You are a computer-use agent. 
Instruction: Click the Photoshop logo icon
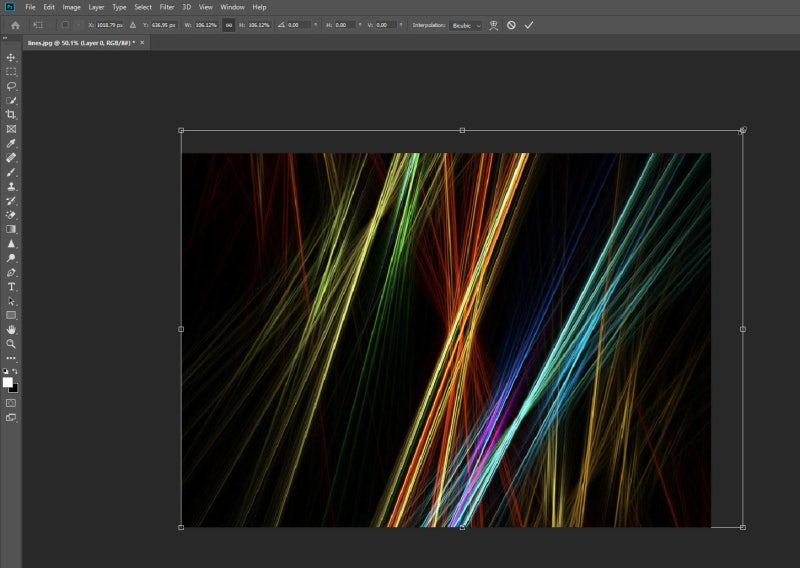[10, 7]
